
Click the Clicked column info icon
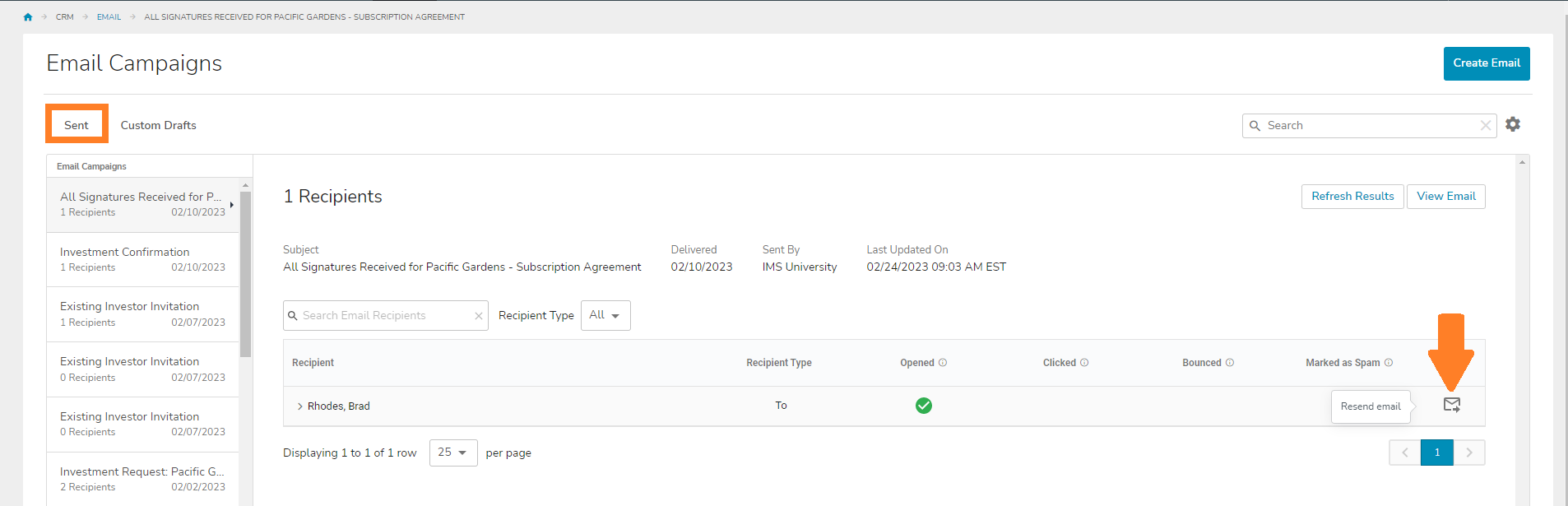[x=1084, y=363]
